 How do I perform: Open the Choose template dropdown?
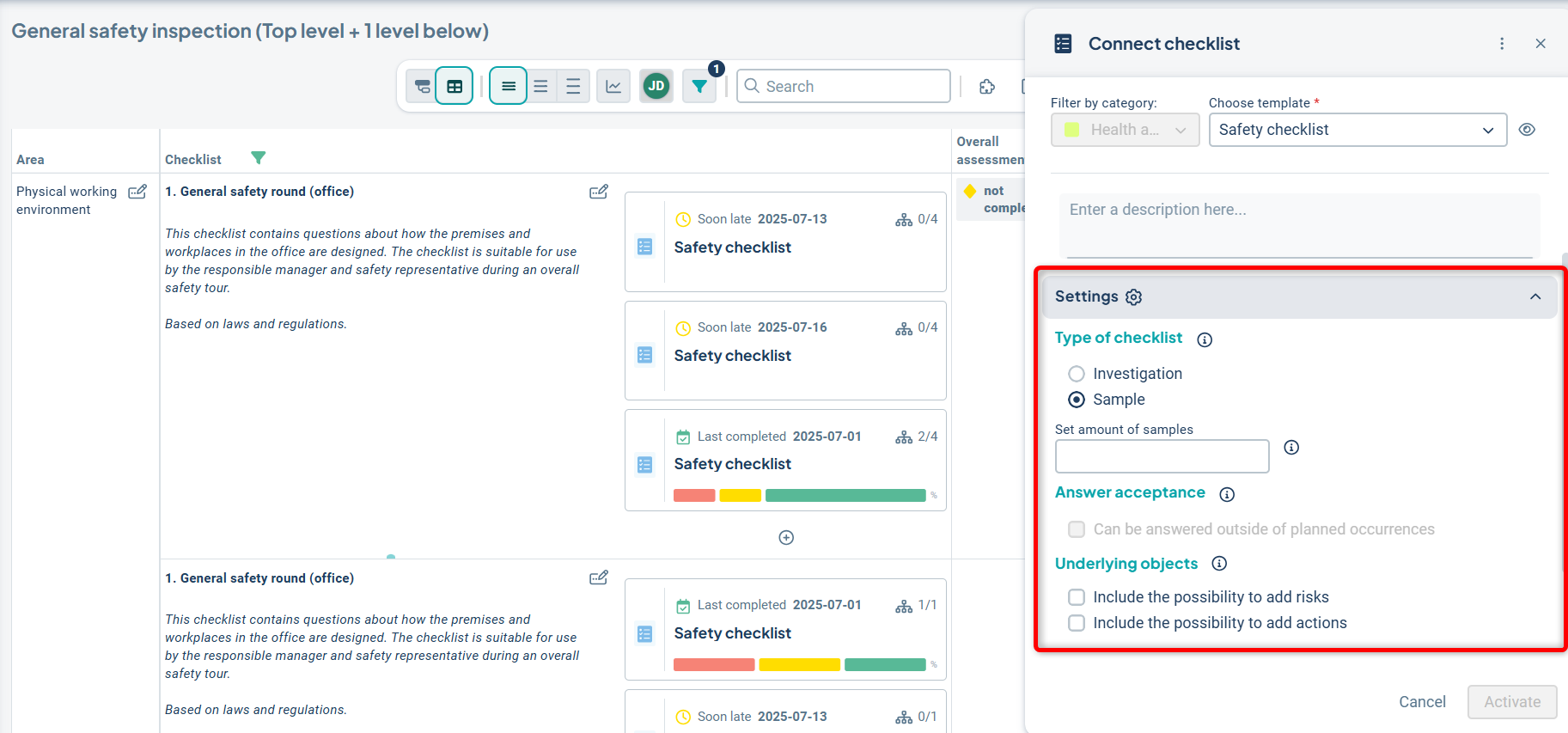pos(1358,130)
